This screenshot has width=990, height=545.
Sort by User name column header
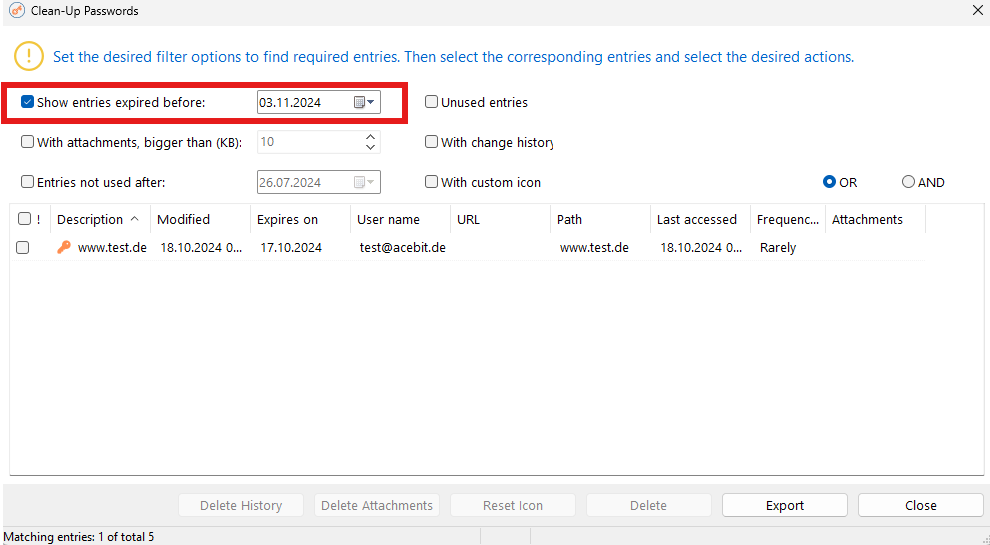[x=400, y=219]
